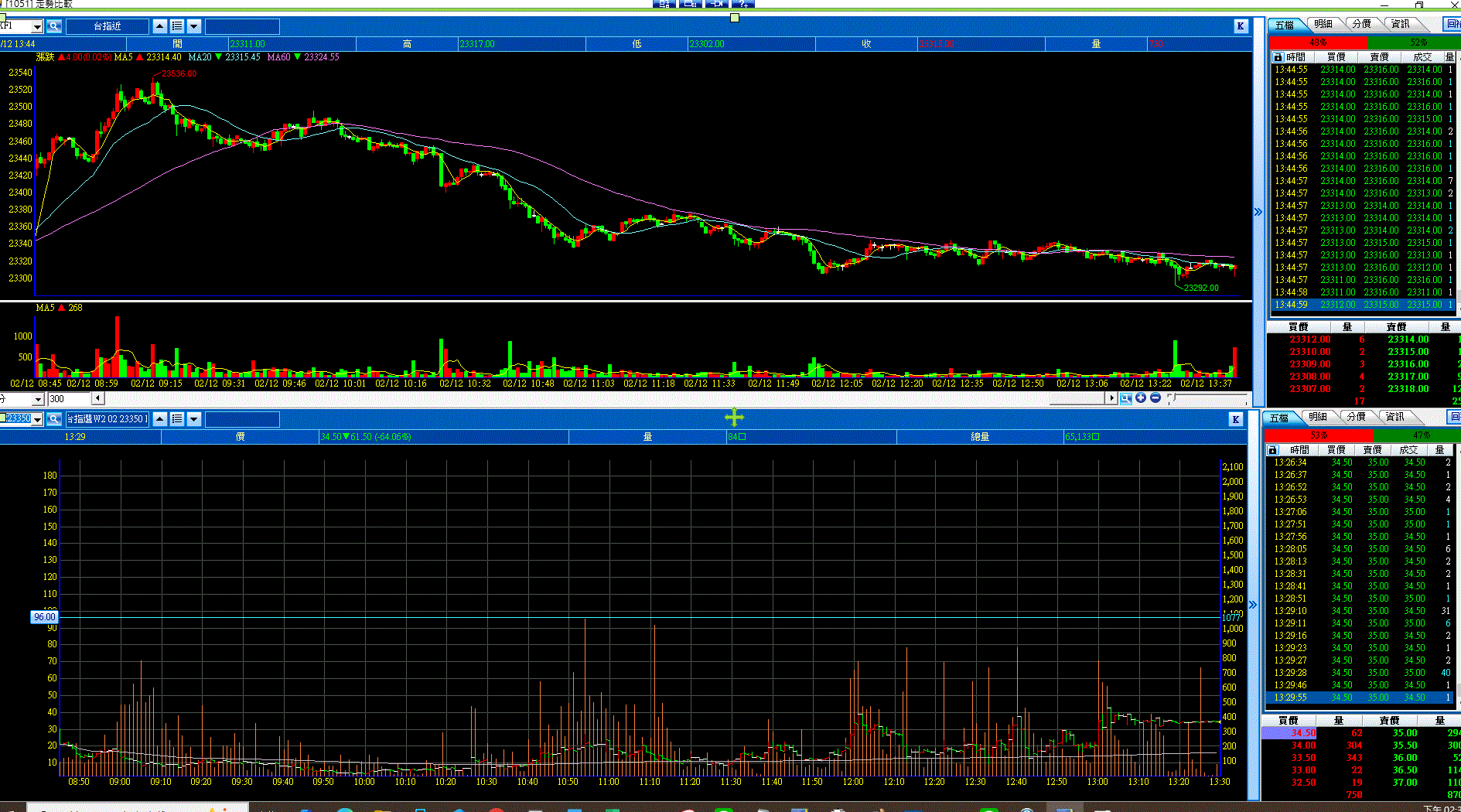Click MA60 indicator label above upper chart
The height and width of the screenshot is (812, 1461).
[x=278, y=57]
